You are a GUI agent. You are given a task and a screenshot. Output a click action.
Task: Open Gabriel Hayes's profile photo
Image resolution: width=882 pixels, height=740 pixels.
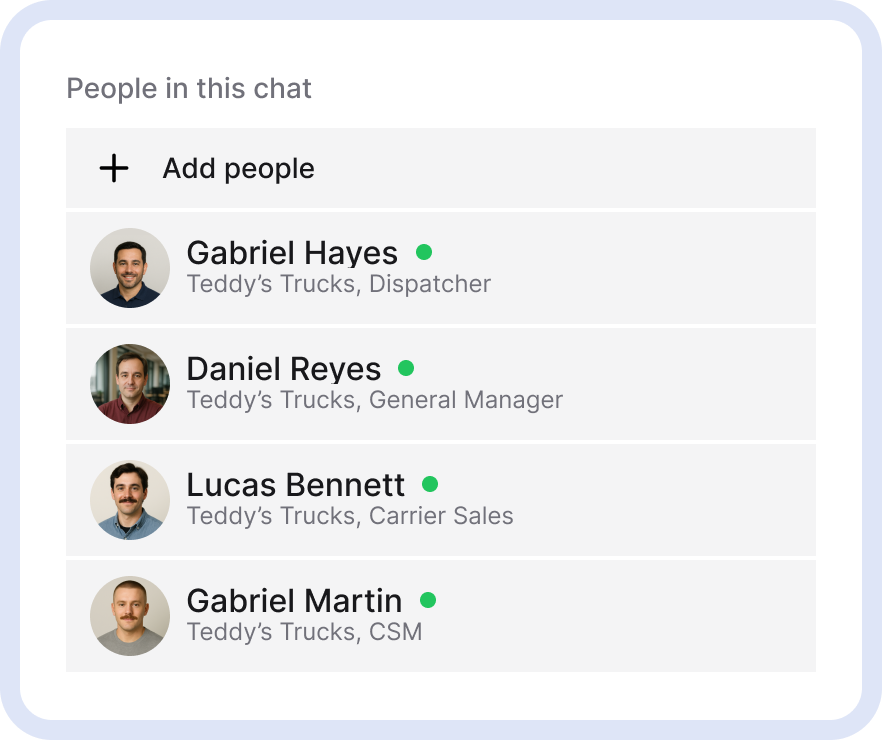coord(130,268)
